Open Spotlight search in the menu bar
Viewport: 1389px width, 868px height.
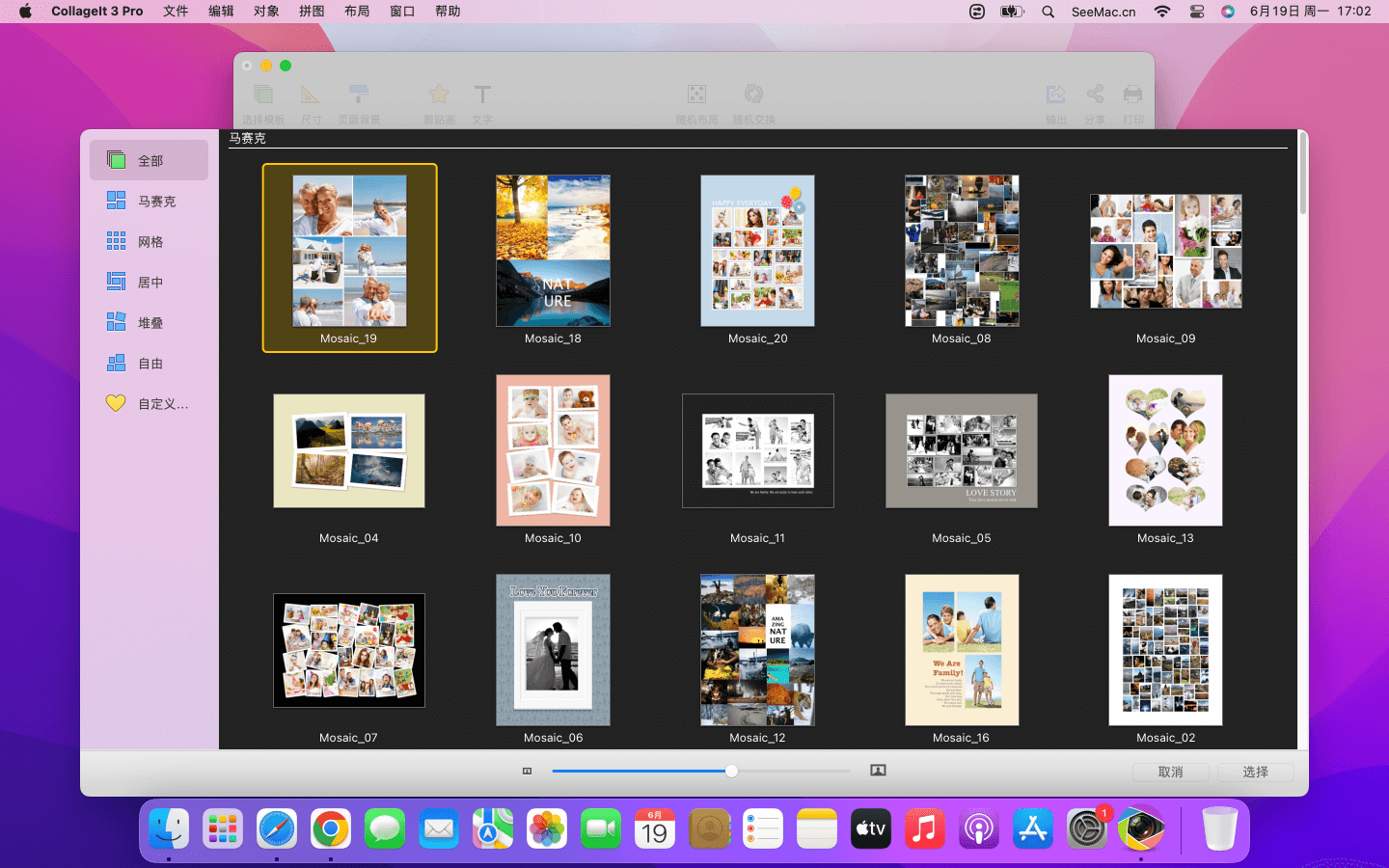[x=1048, y=12]
